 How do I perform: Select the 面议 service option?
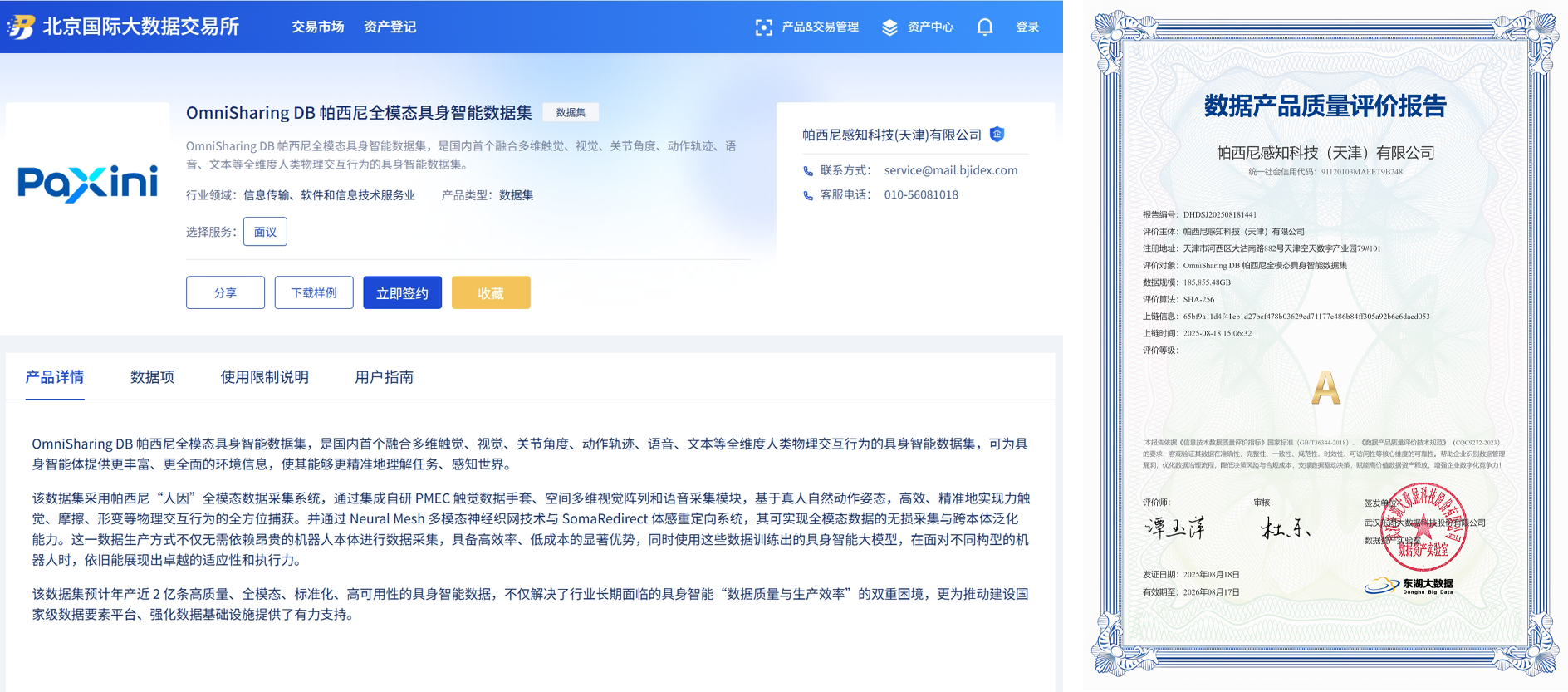point(265,232)
